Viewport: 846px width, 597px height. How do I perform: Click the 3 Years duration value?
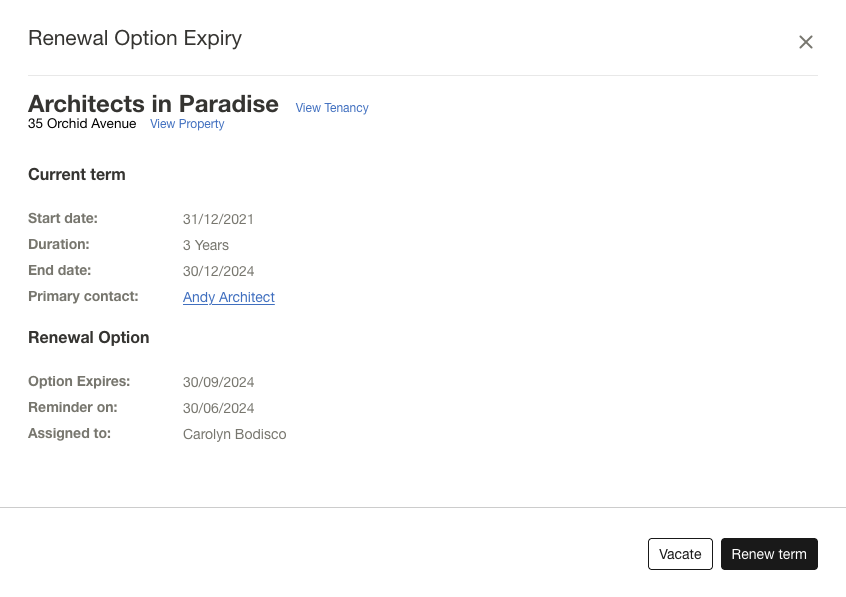(x=206, y=244)
